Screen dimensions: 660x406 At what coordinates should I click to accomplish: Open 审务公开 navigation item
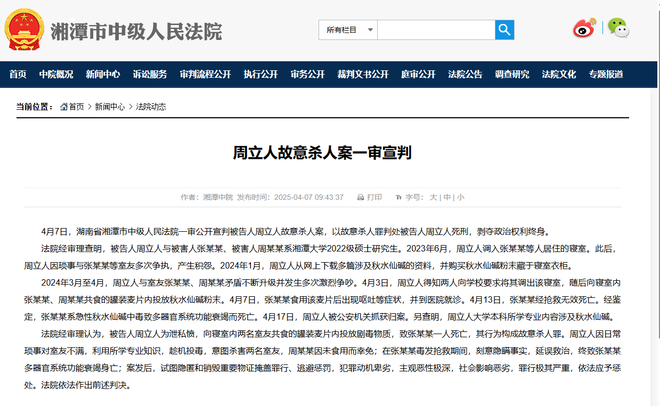[308, 74]
